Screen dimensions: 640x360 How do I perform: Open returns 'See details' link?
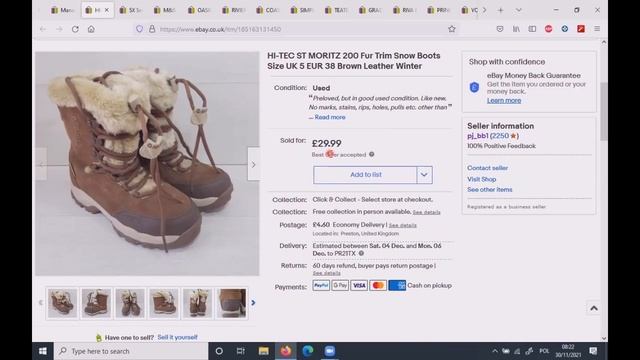pyautogui.click(x=327, y=273)
